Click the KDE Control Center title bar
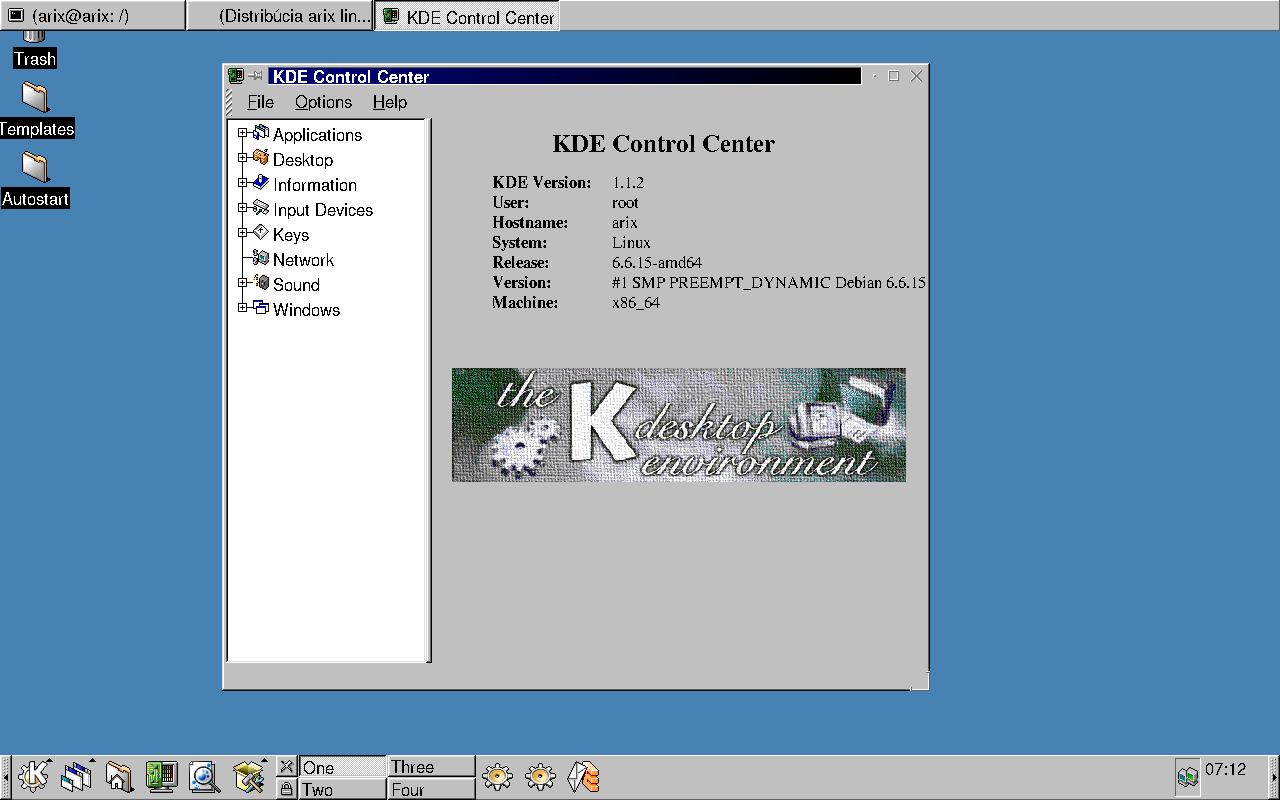The image size is (1280, 800). (564, 76)
